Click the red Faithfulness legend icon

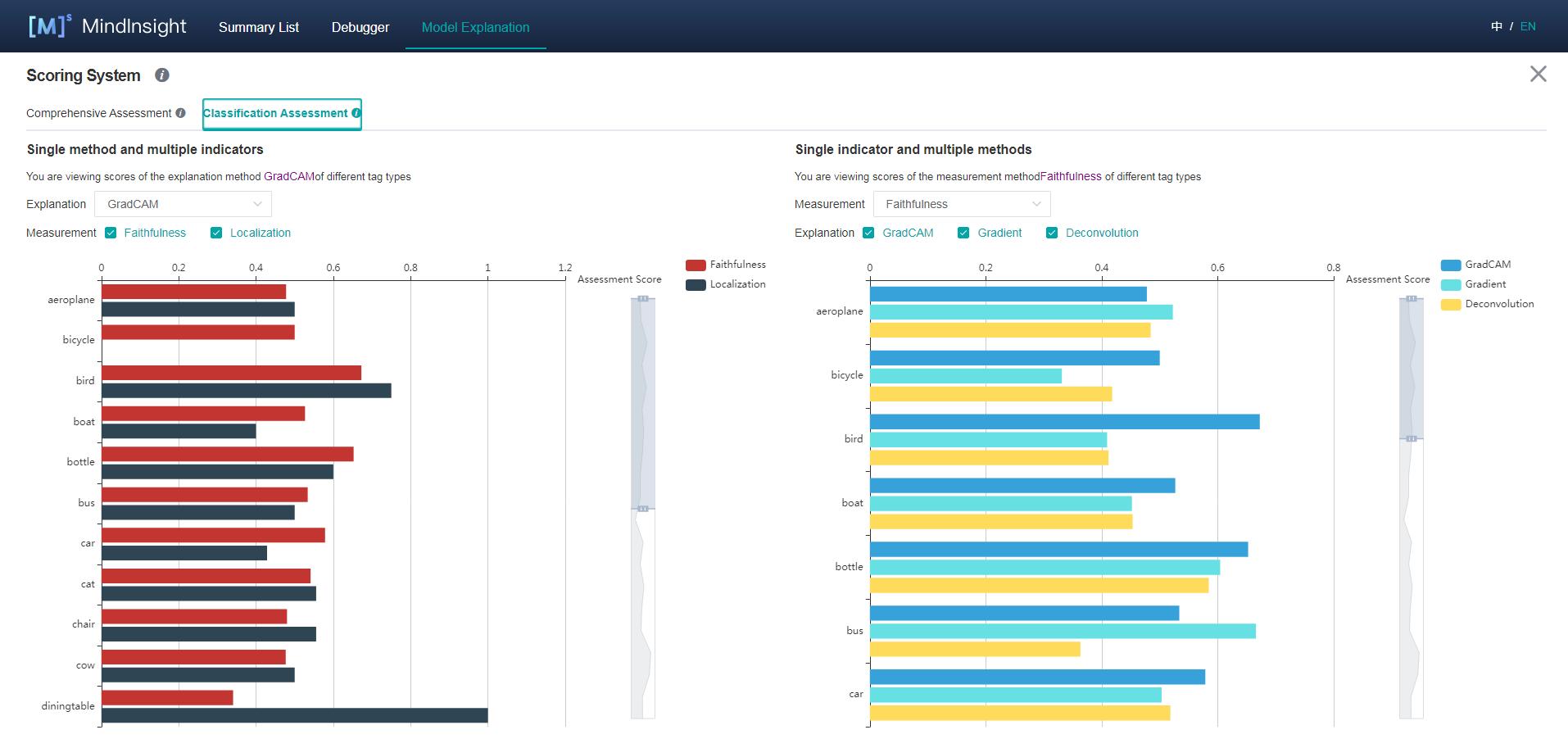696,265
